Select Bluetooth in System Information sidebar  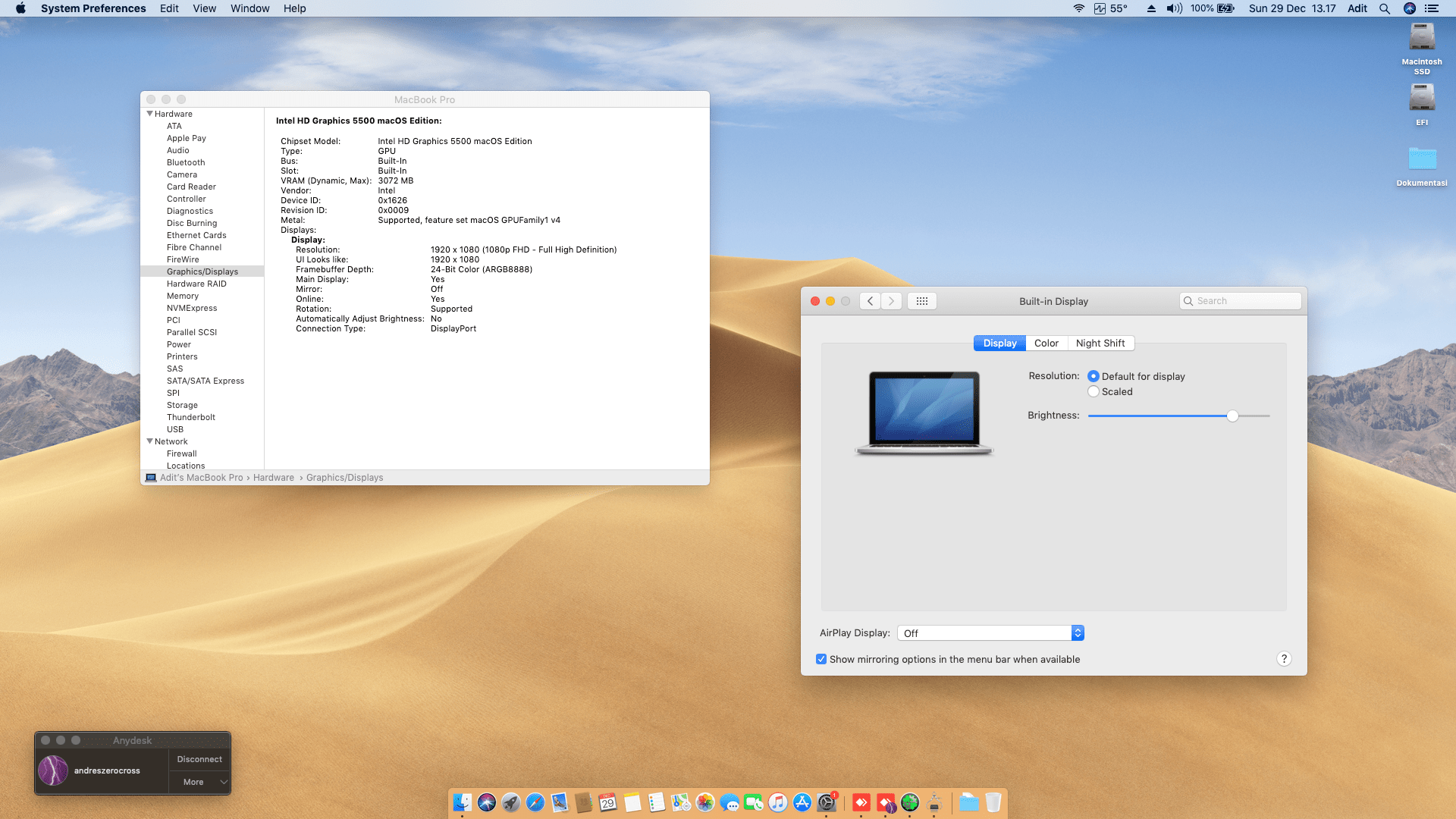pos(186,162)
